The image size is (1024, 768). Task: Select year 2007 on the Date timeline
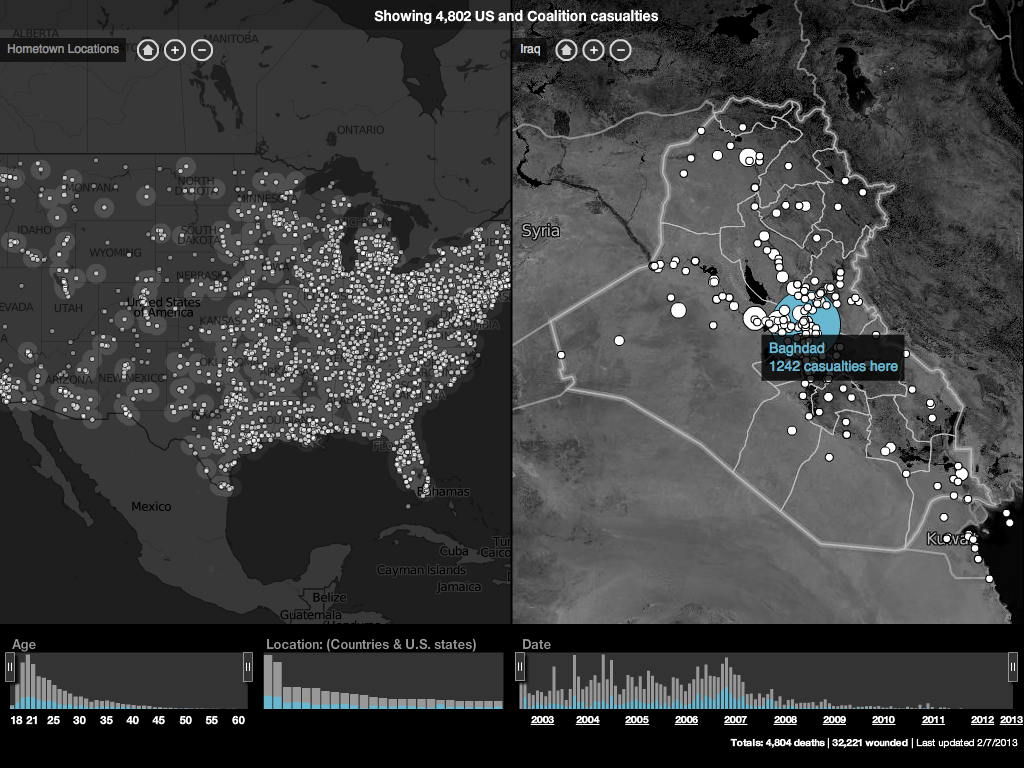[735, 720]
